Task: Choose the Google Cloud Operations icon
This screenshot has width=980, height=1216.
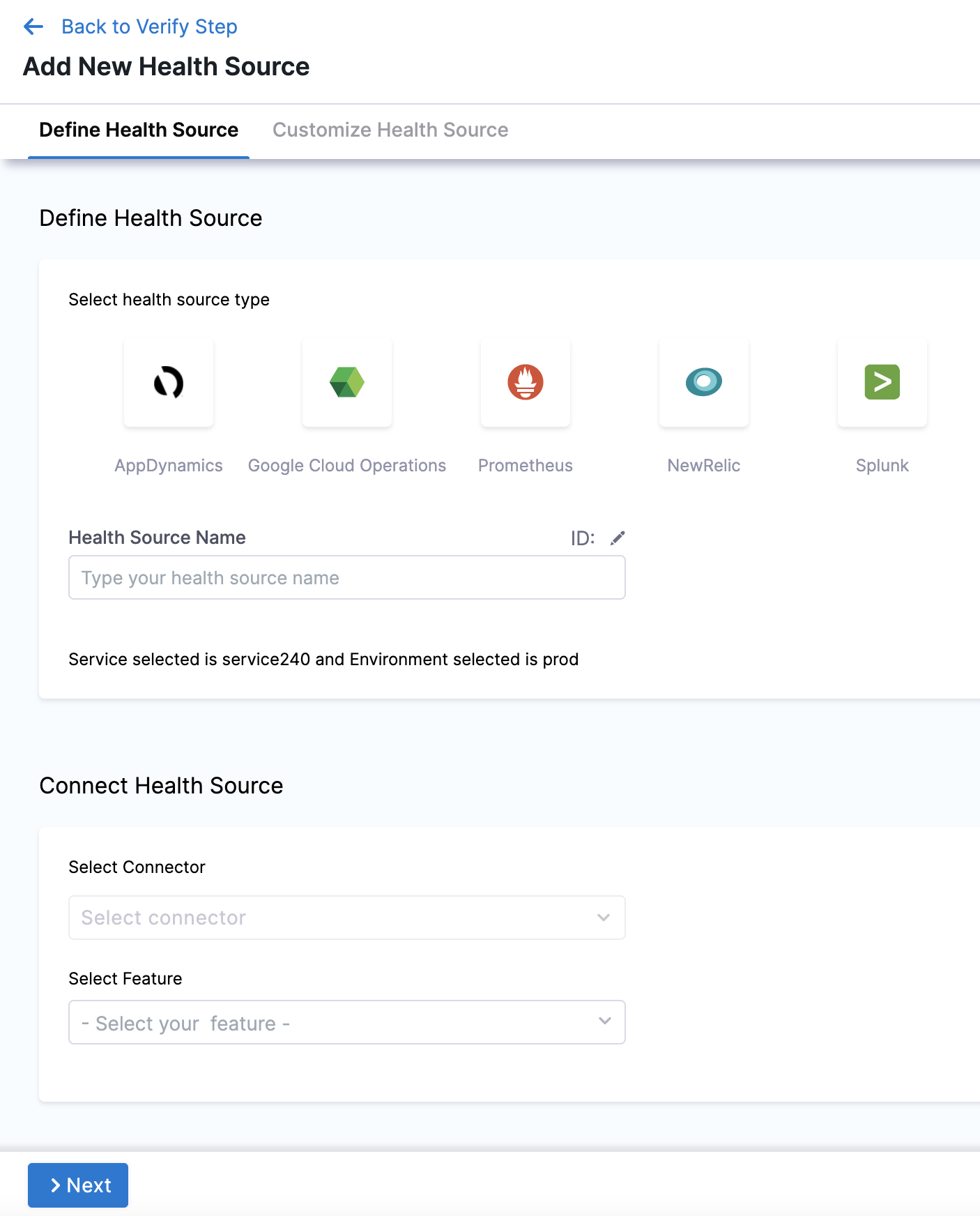Action: [347, 382]
